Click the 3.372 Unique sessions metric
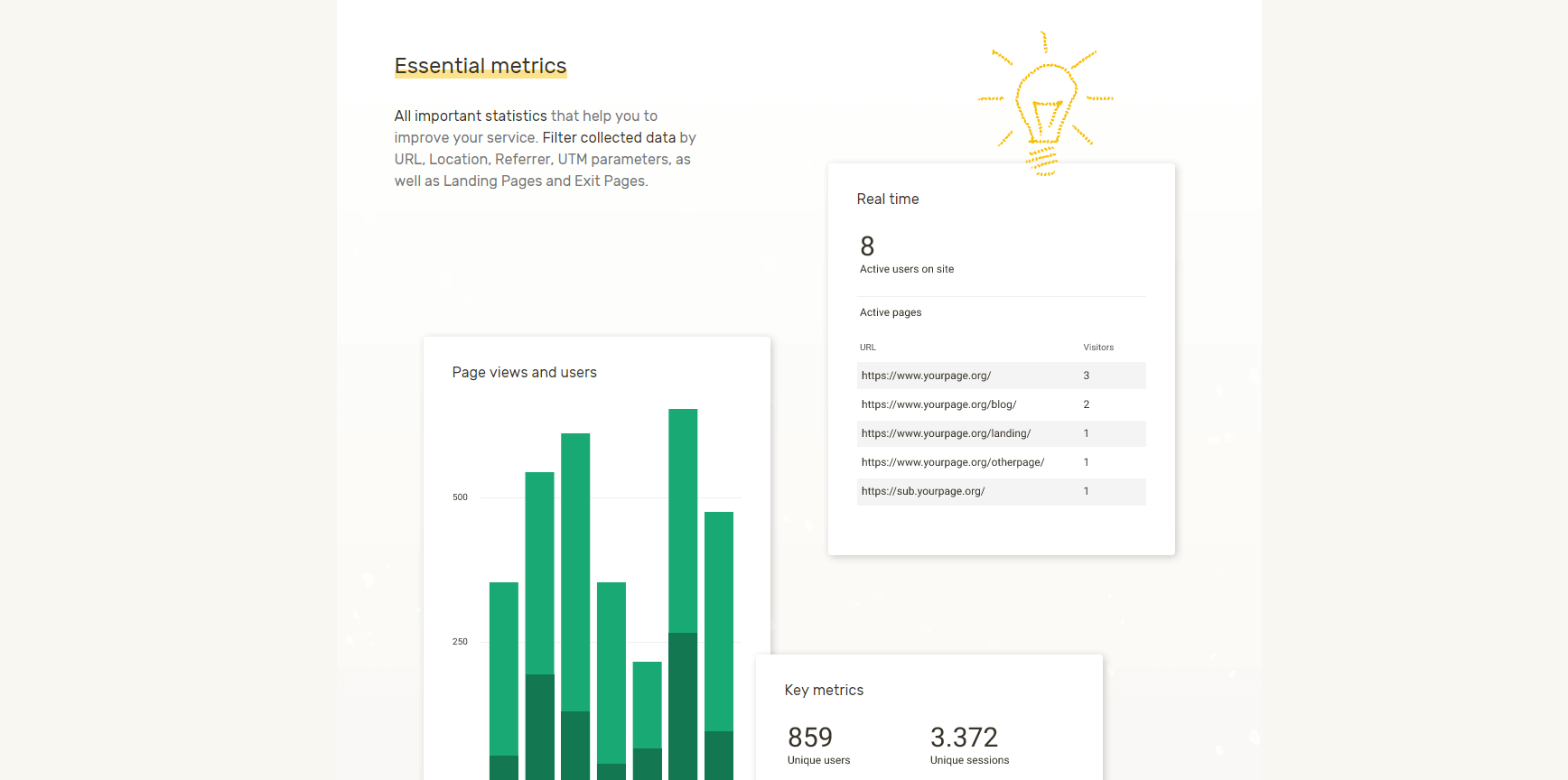 tap(969, 746)
